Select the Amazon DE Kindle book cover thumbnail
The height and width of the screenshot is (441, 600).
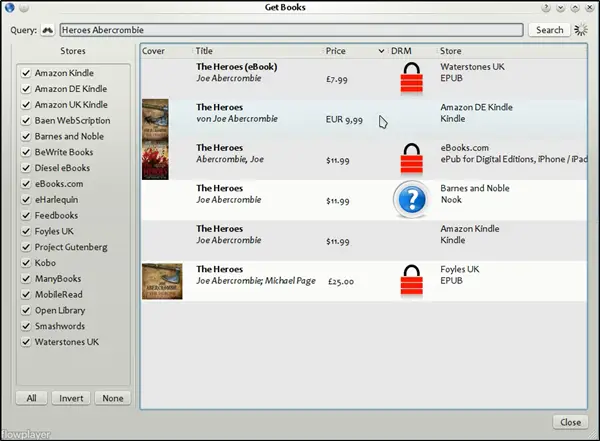[x=155, y=119]
